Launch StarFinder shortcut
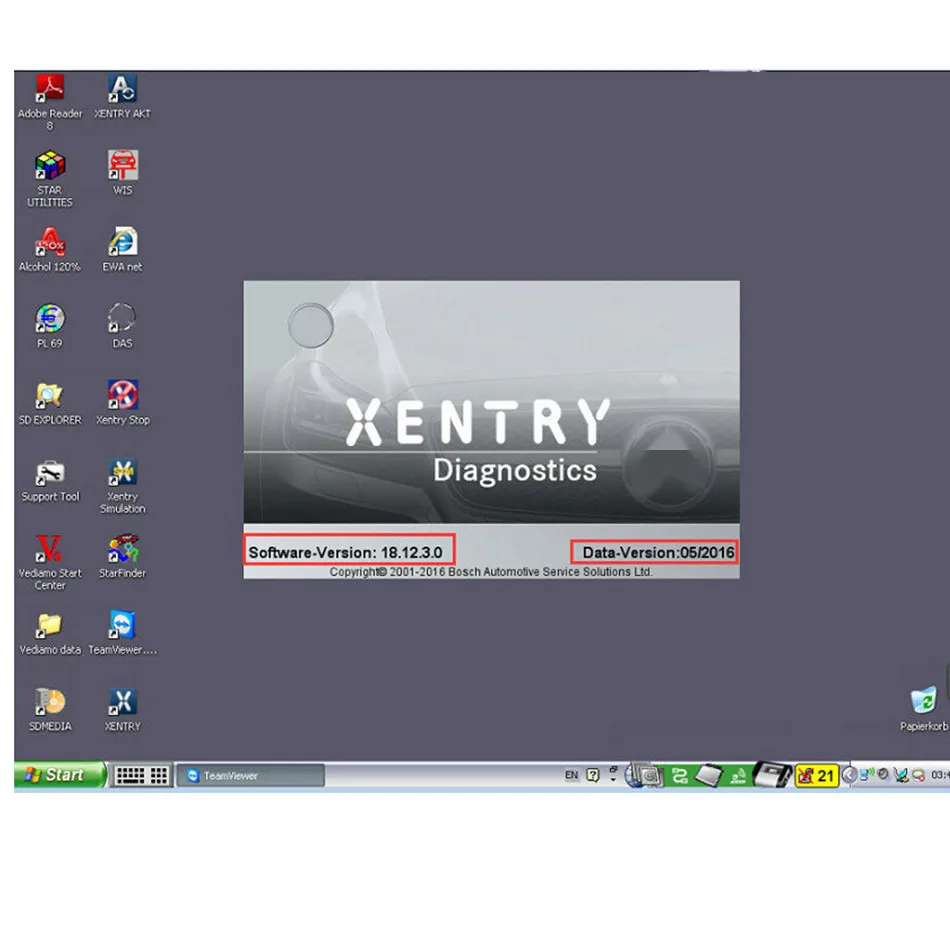Screen dimensions: 950x950 coord(122,556)
